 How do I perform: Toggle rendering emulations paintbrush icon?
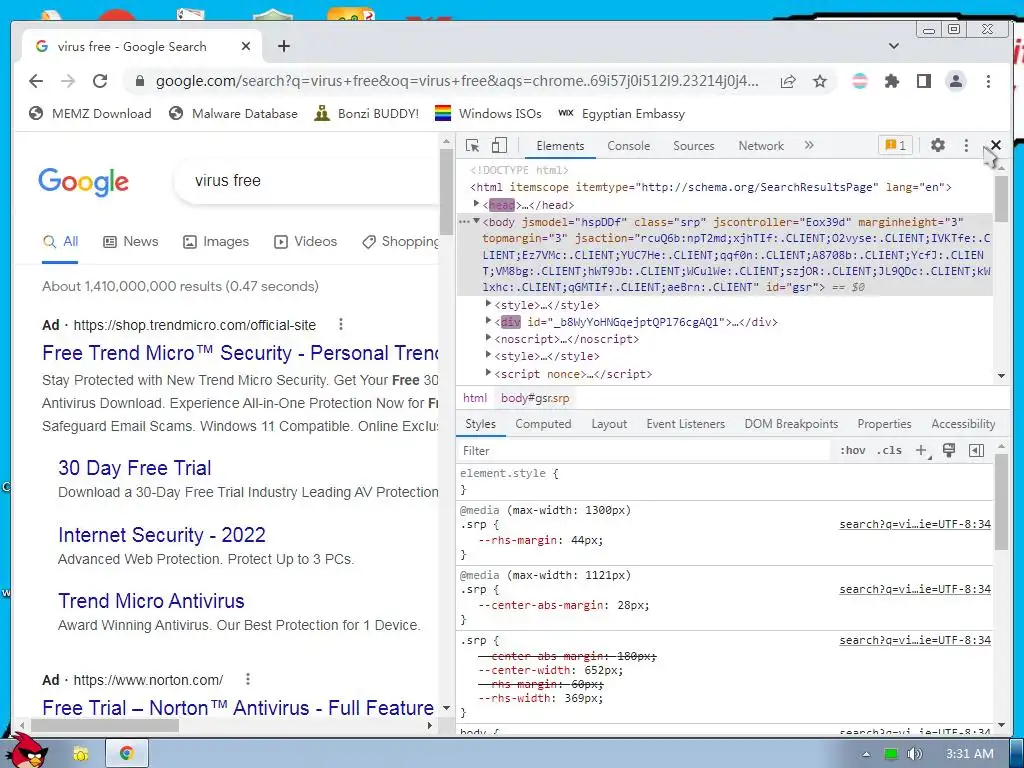click(x=949, y=450)
